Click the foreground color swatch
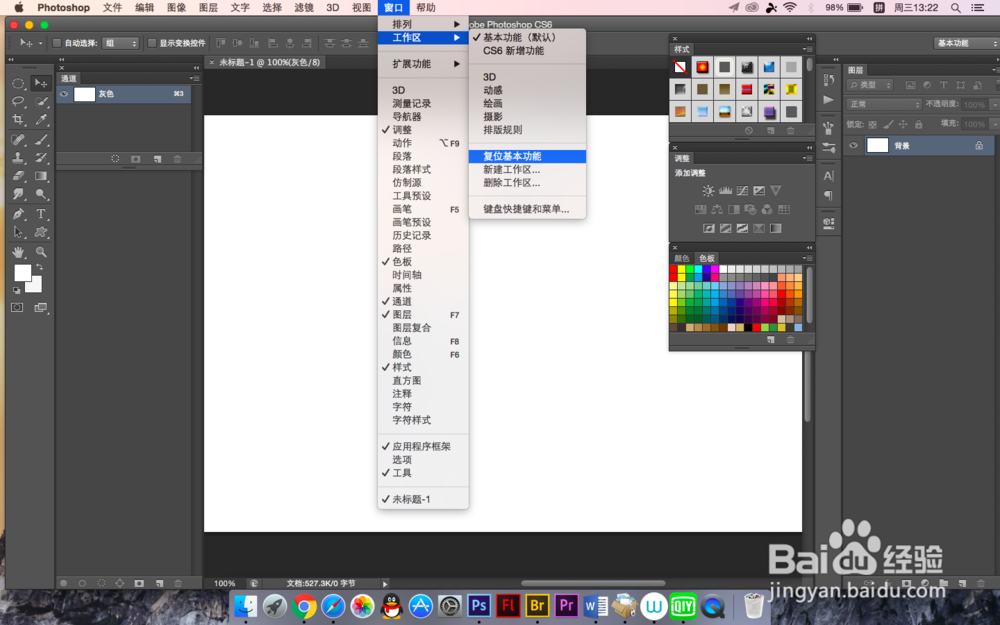This screenshot has width=1000, height=625. [x=22, y=272]
